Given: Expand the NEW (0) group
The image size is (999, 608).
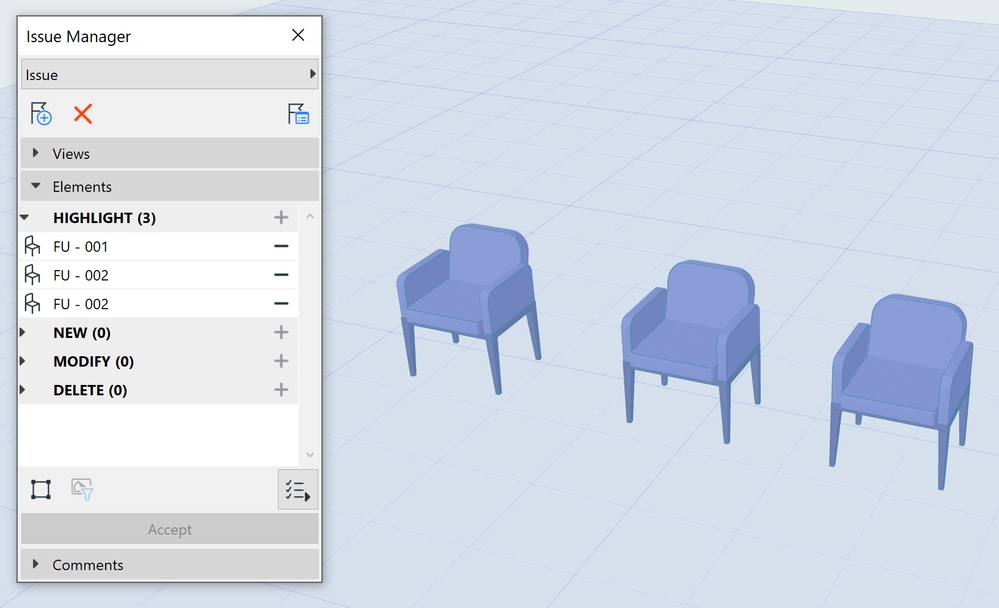Looking at the screenshot, I should [23, 332].
